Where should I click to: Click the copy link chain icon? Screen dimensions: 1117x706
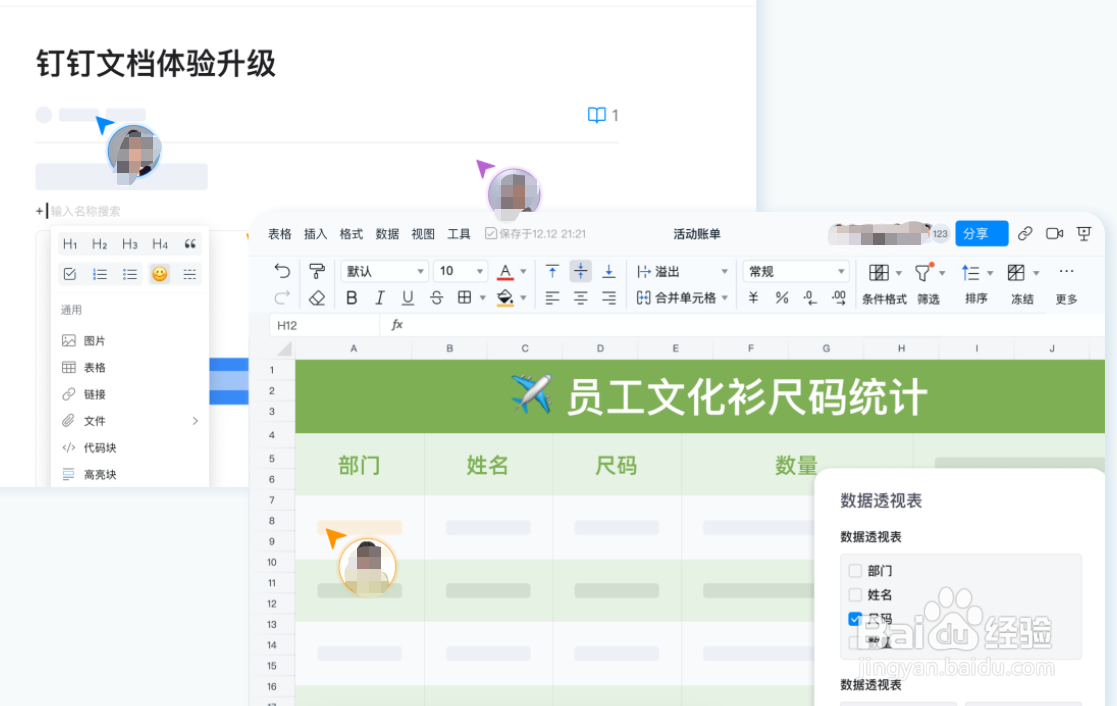pyautogui.click(x=1025, y=234)
